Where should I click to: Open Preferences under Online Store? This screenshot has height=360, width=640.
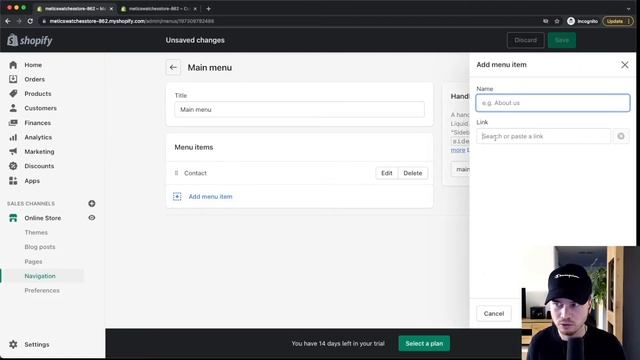(x=42, y=290)
